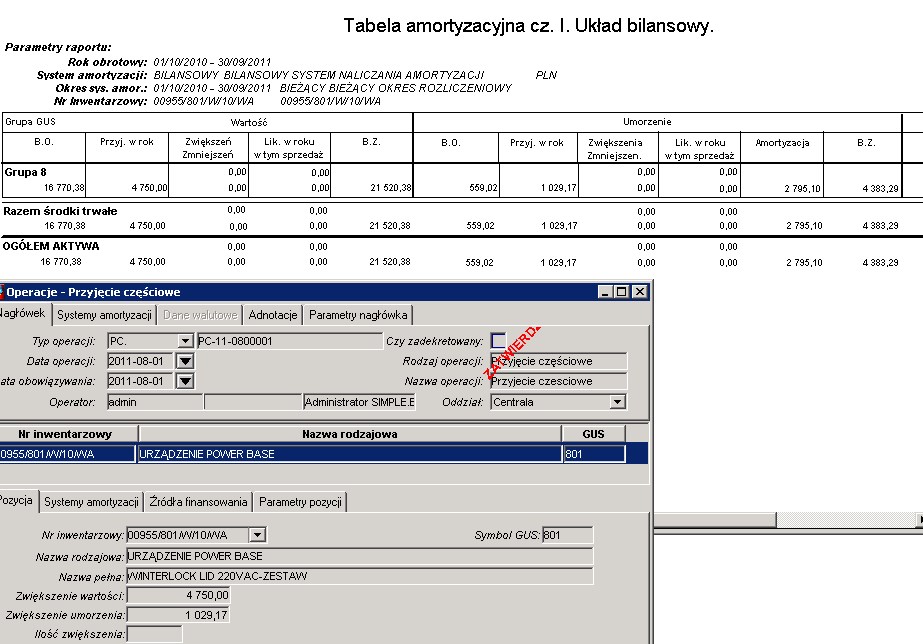This screenshot has height=644, width=923.
Task: Open the Oddział Centrala dropdown
Action: click(617, 402)
